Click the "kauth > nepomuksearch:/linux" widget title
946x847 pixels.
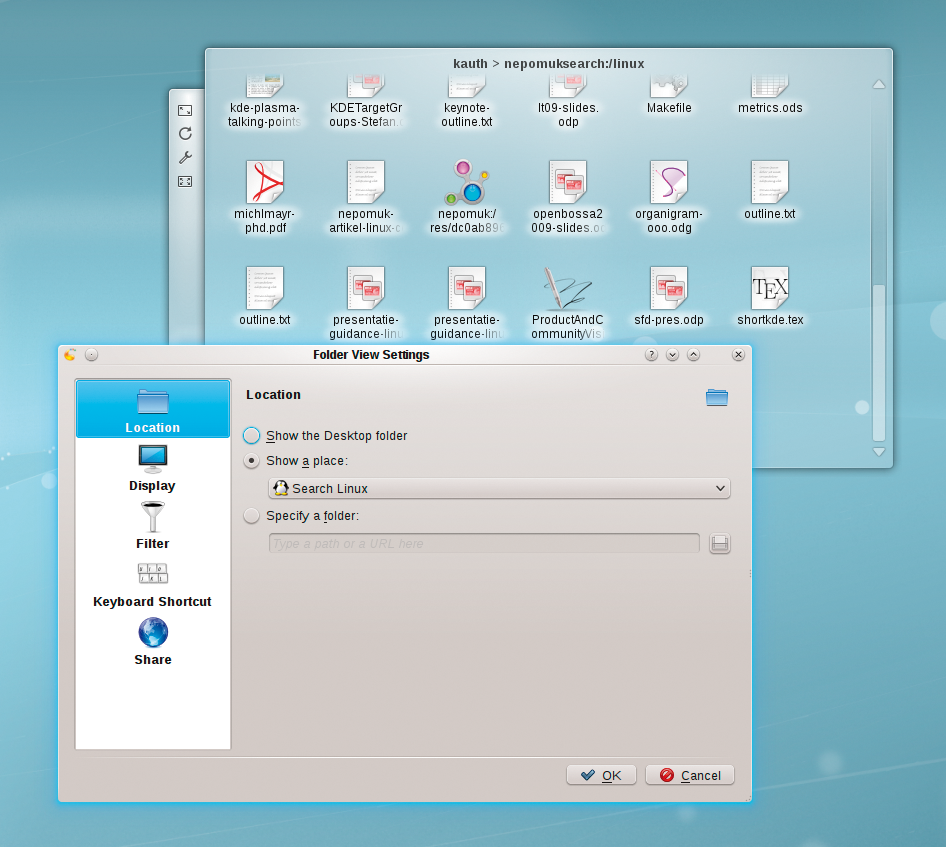pyautogui.click(x=548, y=64)
